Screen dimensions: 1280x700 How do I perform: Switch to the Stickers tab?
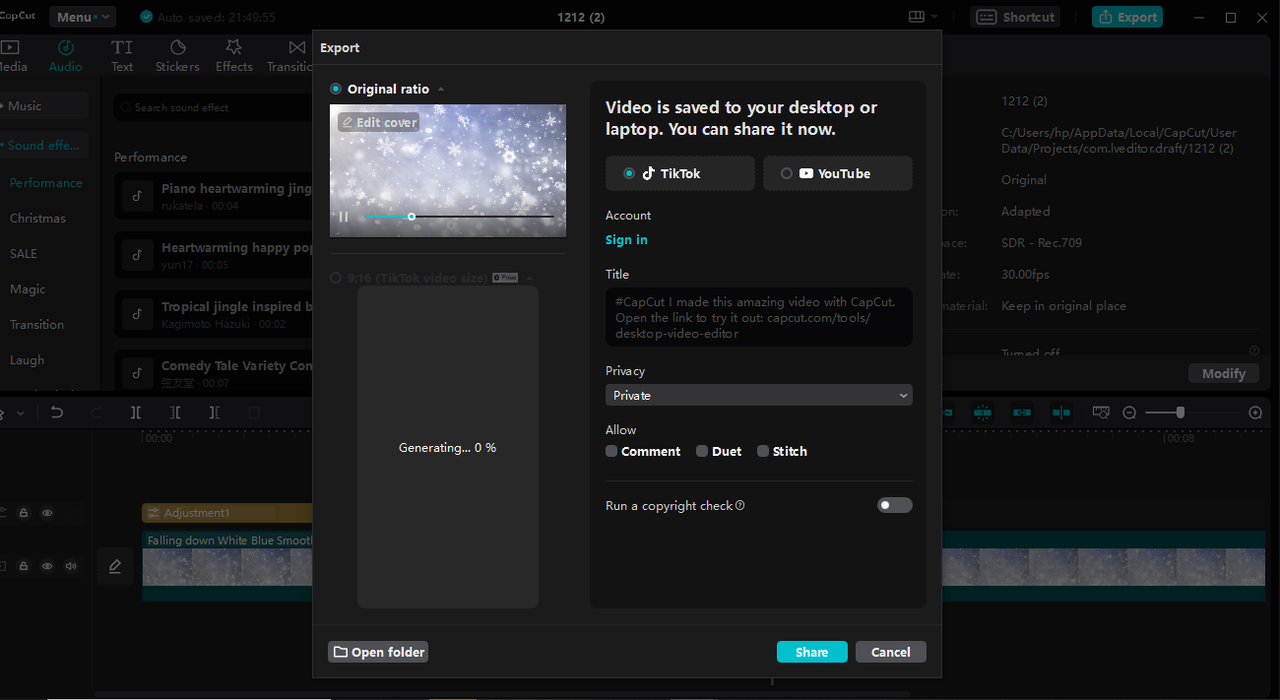pos(177,56)
